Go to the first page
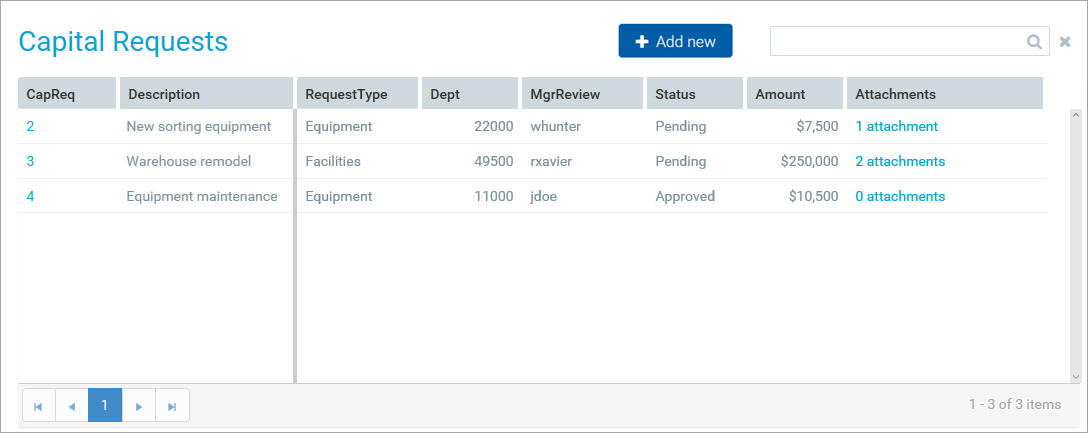Screen dimensions: 1088x433 pyautogui.click(x=38, y=406)
